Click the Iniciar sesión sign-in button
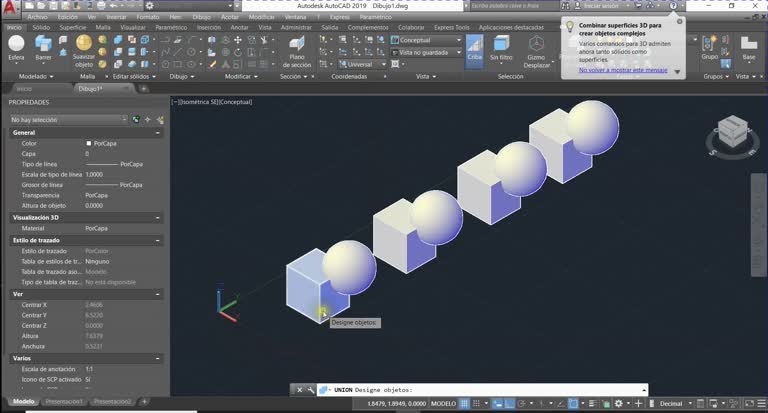Image resolution: width=768 pixels, height=413 pixels. (x=598, y=6)
